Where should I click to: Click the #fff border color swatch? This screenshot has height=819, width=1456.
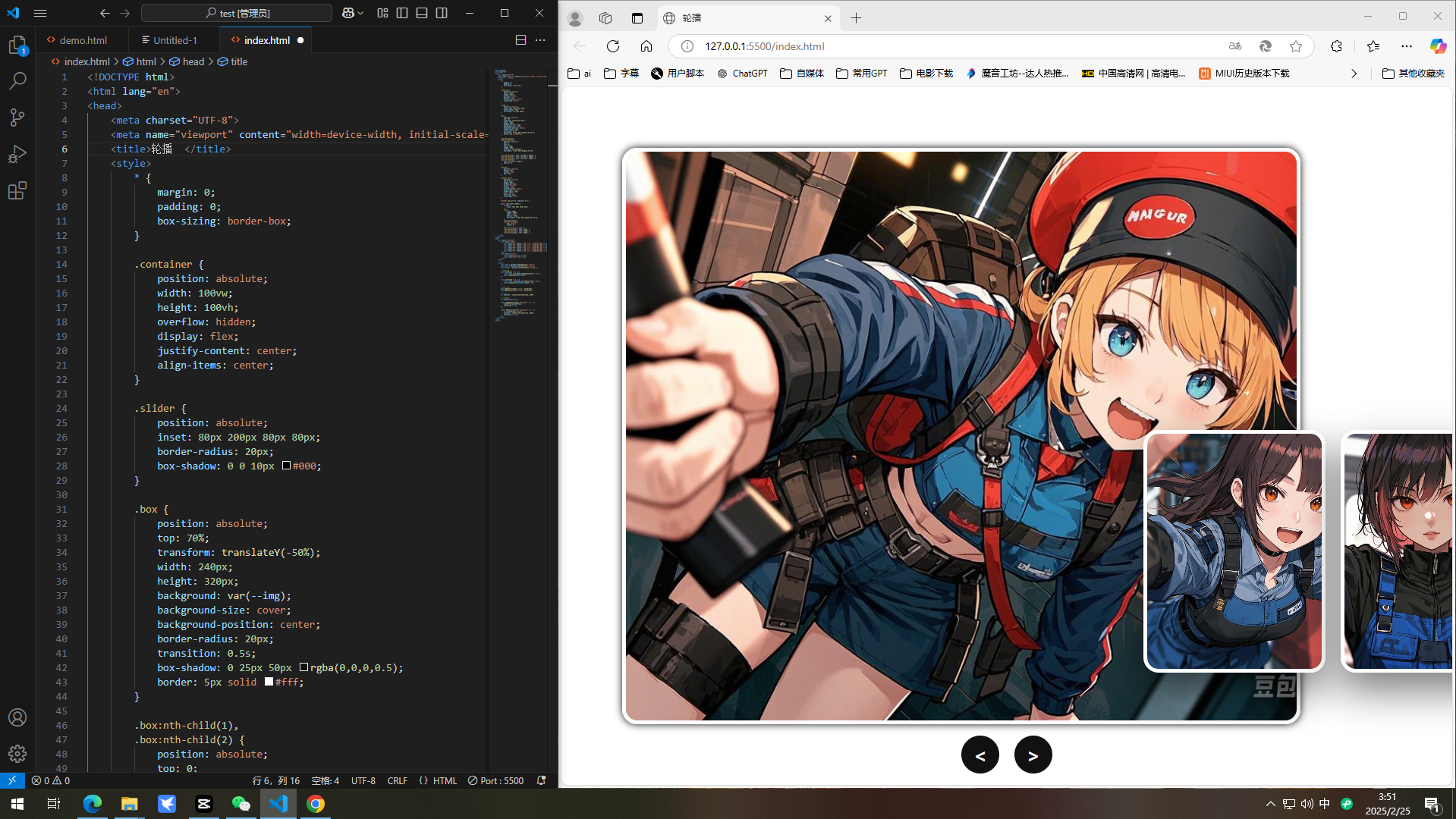click(269, 682)
